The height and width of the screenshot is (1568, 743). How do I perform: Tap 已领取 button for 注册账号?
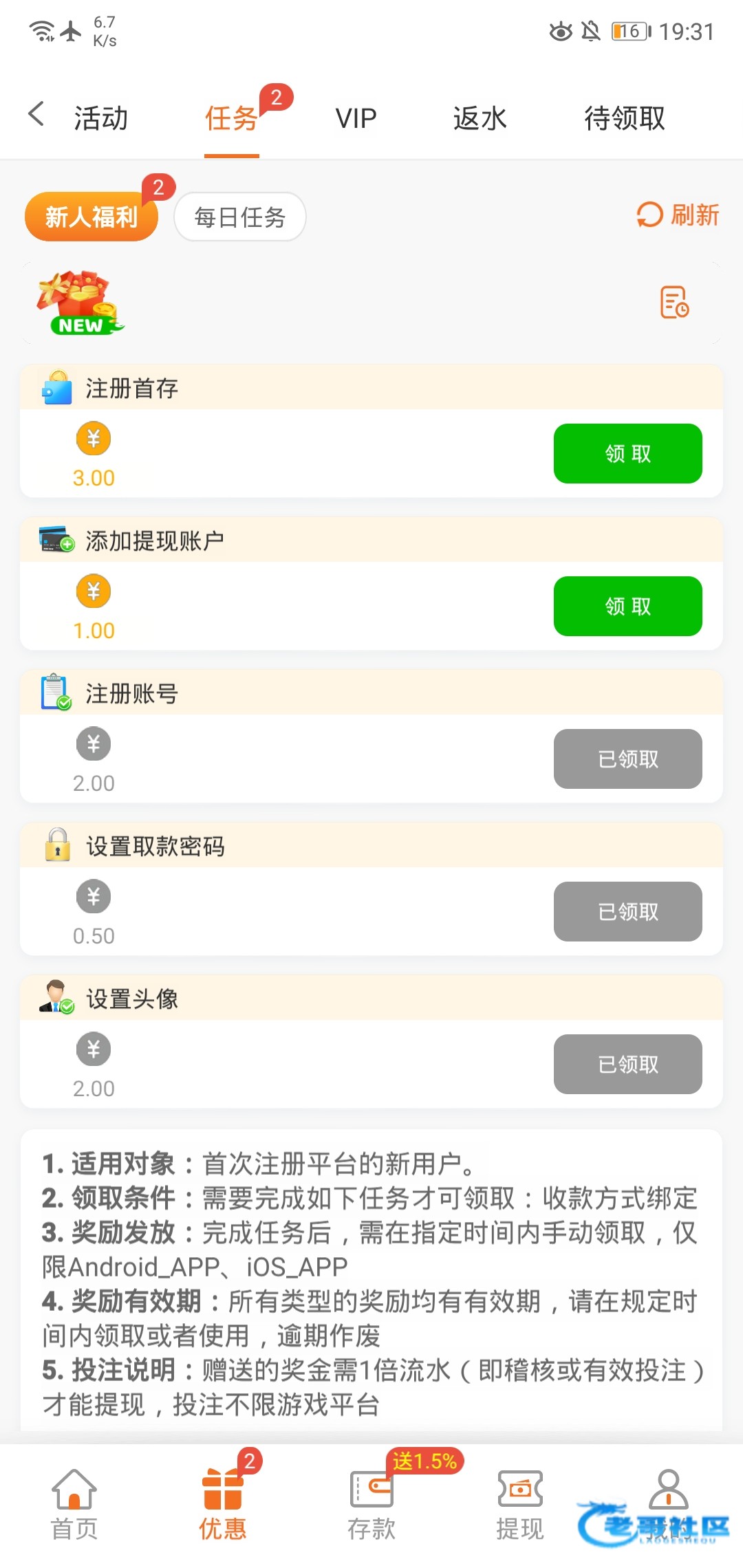tap(627, 759)
